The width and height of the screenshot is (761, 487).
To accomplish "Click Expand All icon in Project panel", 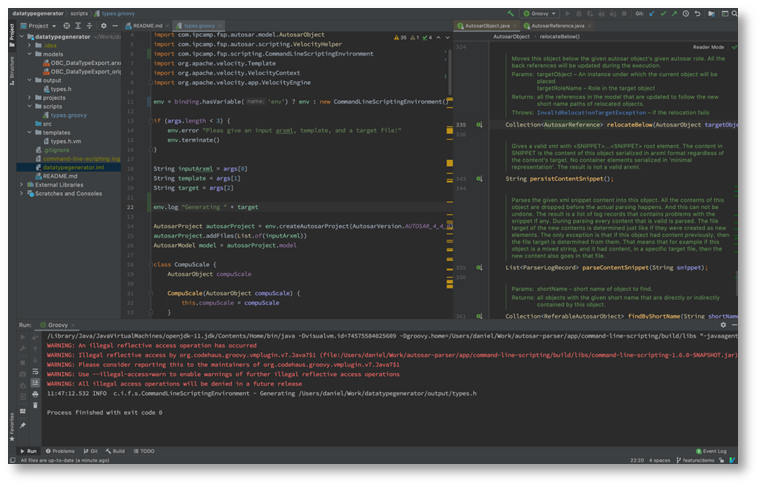I will pos(78,26).
